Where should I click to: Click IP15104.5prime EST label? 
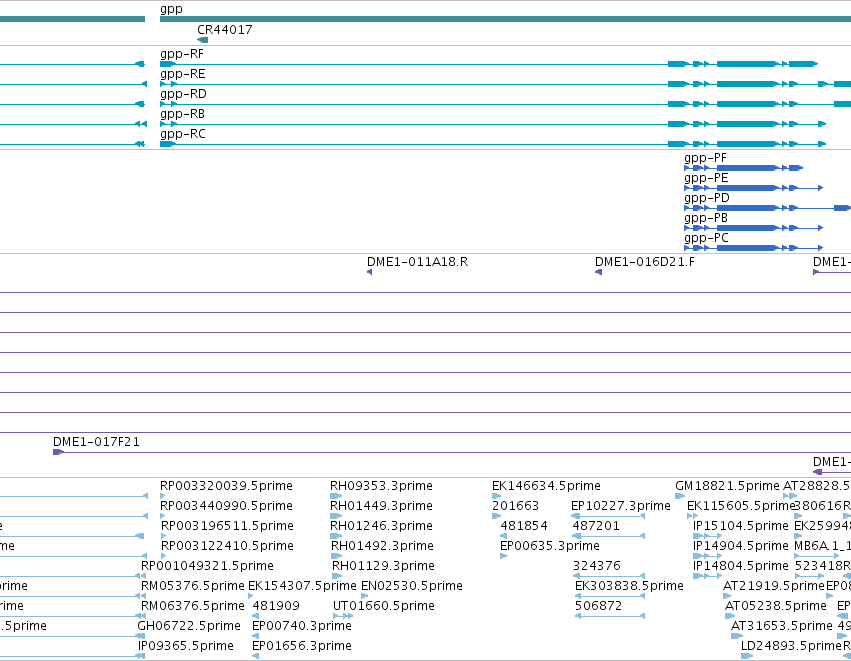741,526
